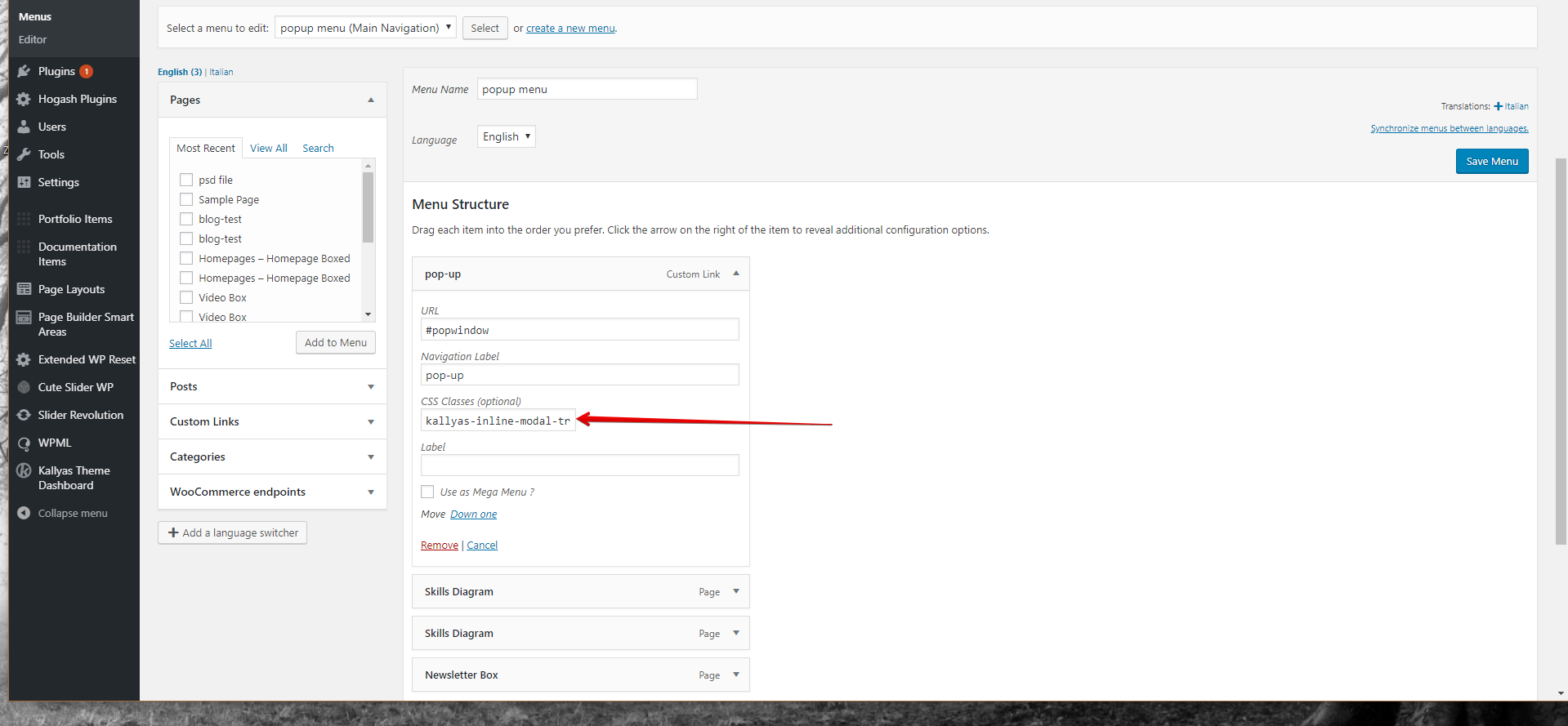Click the Remove link
The height and width of the screenshot is (726, 1568).
click(440, 545)
